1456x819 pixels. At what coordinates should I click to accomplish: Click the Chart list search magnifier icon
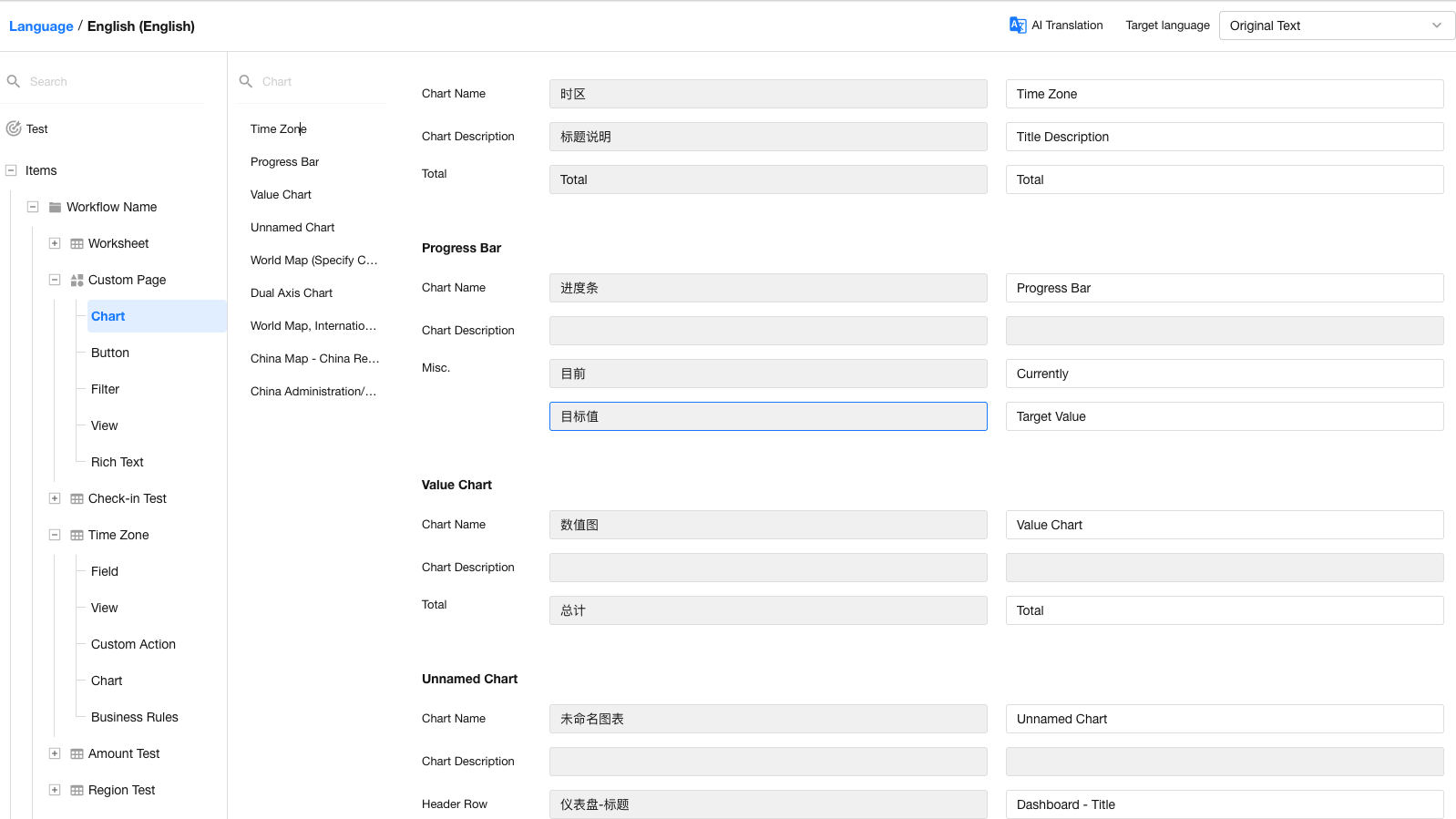click(246, 81)
